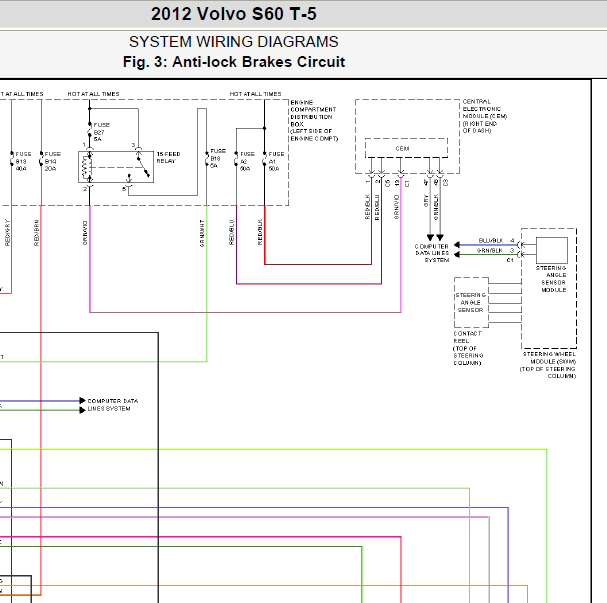Select the "GRY" wire label under CEM
Viewport: 607px width, 603px height.
[426, 201]
